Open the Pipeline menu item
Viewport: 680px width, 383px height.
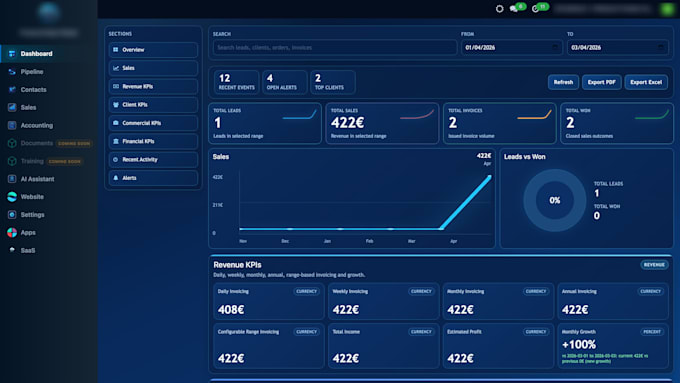[x=49, y=72]
